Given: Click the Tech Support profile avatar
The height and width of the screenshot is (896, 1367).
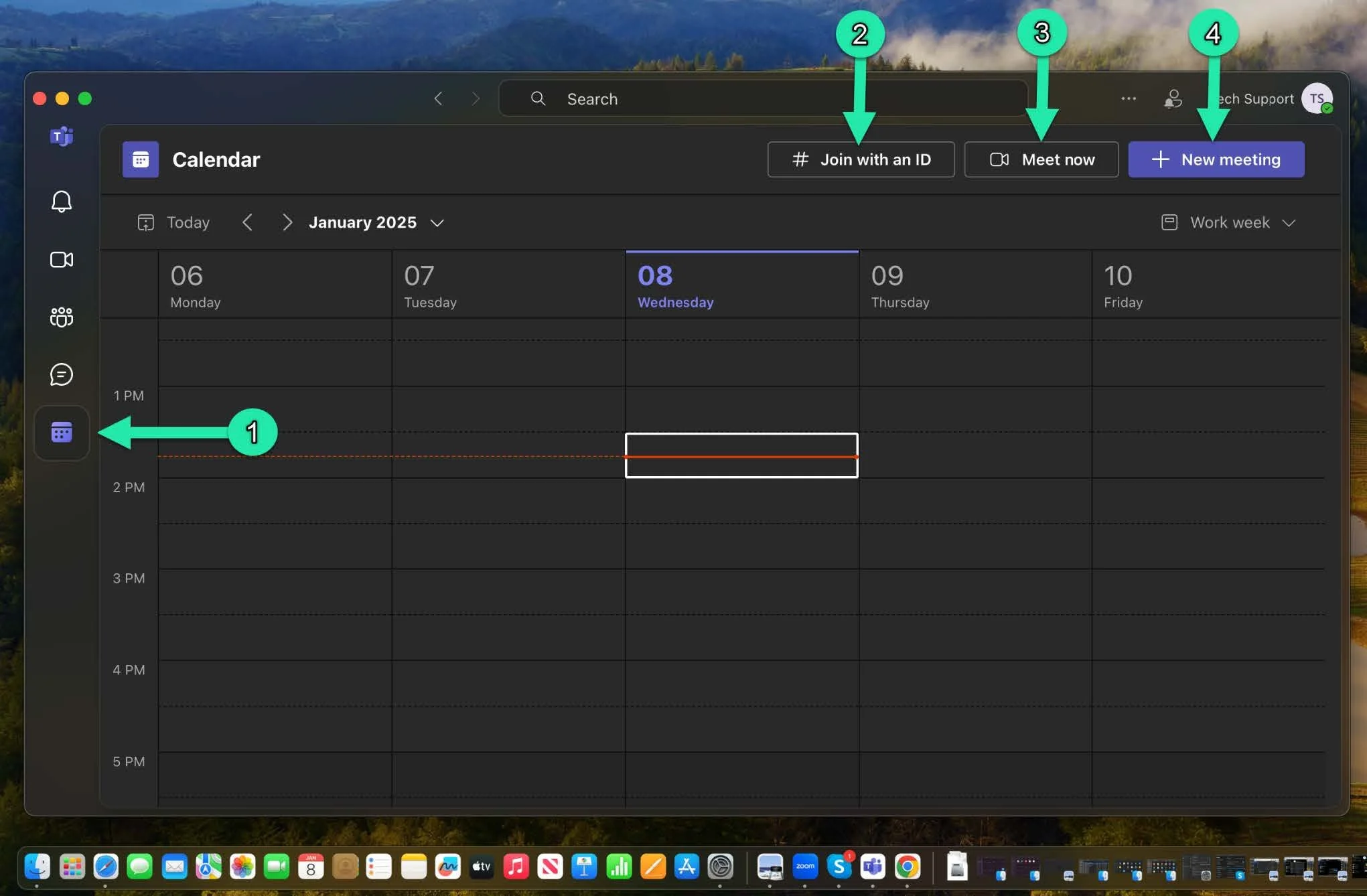Looking at the screenshot, I should click(x=1318, y=98).
